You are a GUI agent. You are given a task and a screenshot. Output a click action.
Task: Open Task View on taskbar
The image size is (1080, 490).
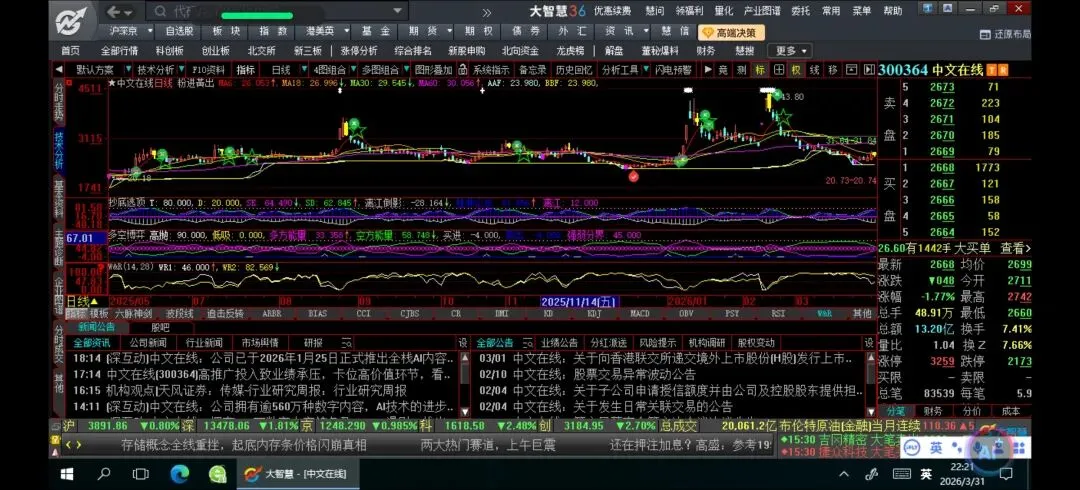[x=141, y=474]
